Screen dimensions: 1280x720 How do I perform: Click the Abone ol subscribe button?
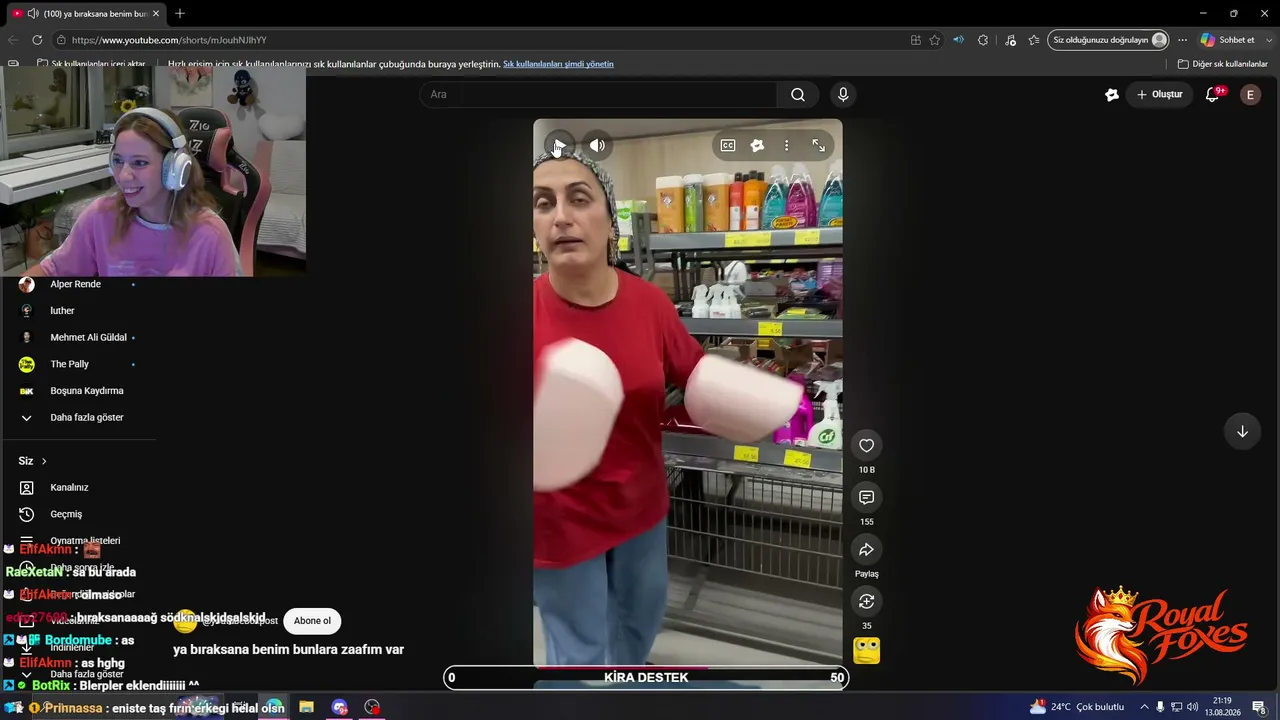[x=312, y=621]
